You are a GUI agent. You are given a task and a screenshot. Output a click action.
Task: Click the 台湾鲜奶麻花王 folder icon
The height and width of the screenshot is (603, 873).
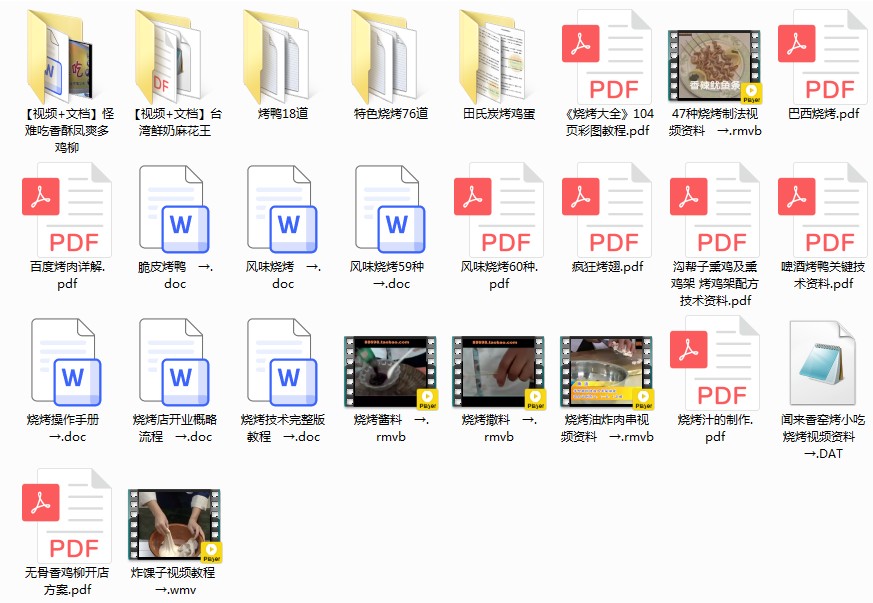[168, 56]
